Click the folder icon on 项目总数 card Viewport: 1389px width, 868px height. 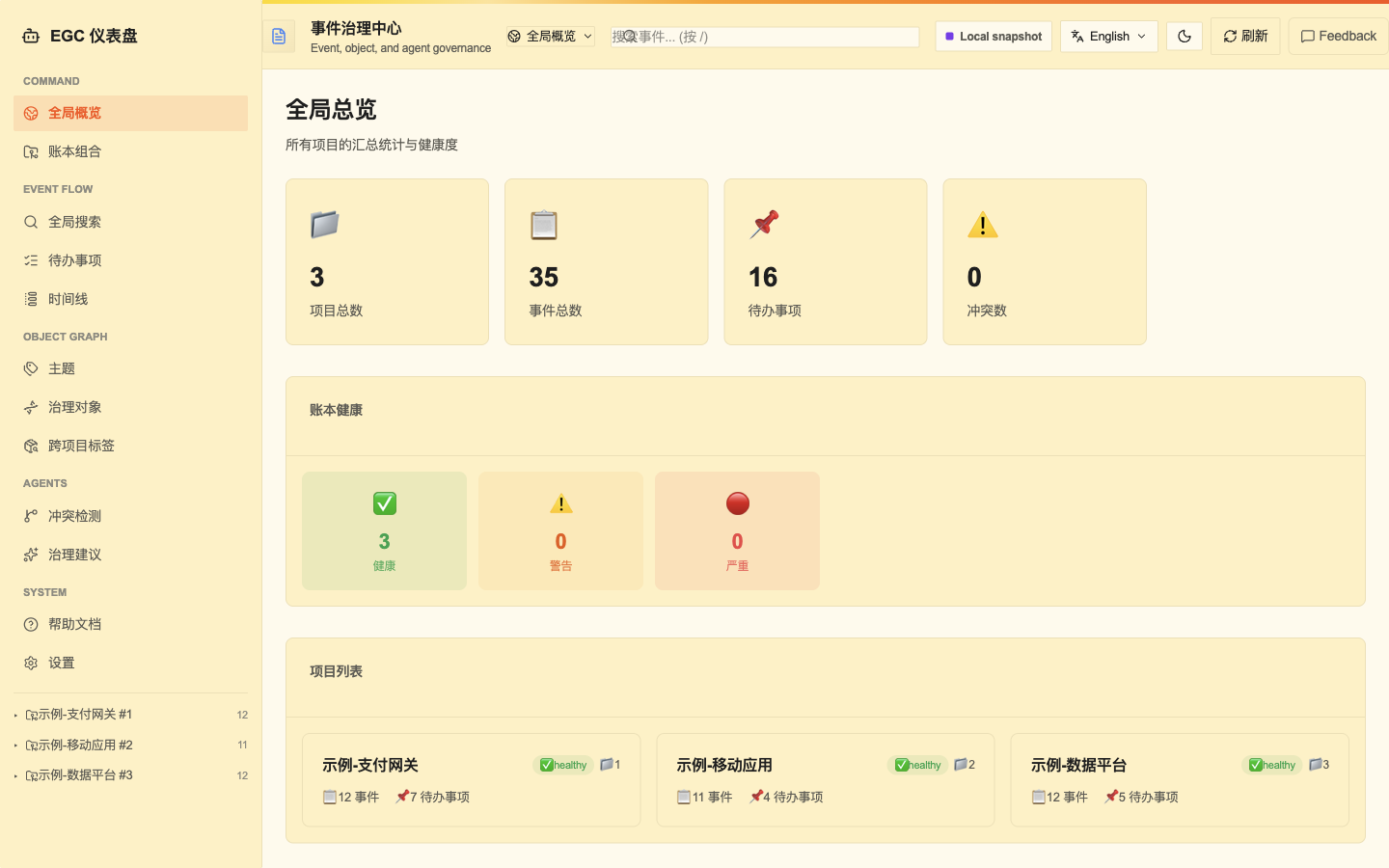[325, 225]
